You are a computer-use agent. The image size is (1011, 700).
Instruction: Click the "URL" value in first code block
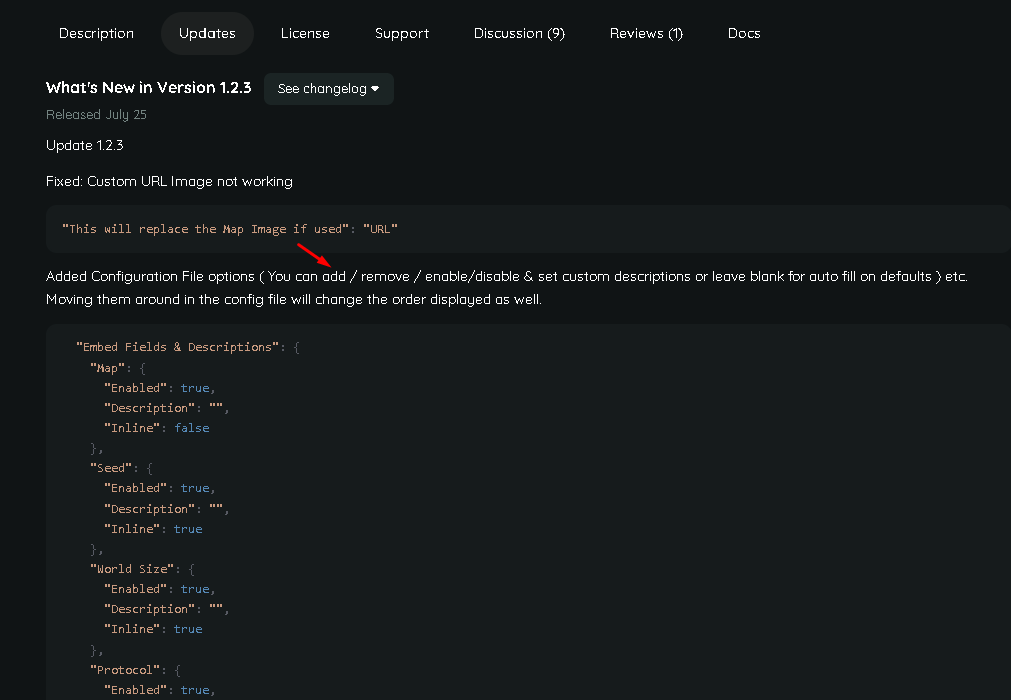point(380,229)
